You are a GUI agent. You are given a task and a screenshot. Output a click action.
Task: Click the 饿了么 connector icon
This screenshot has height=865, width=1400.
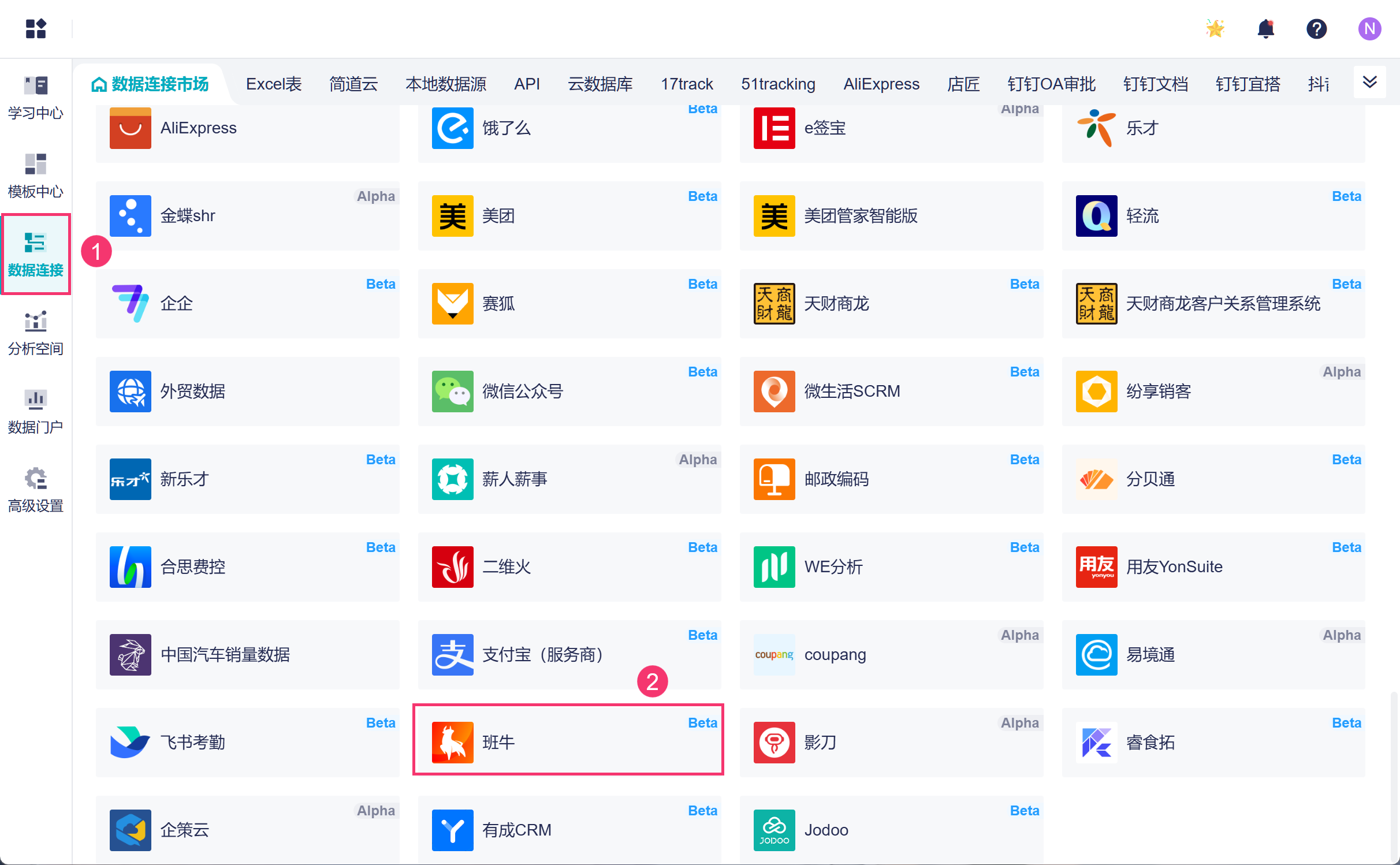point(452,128)
